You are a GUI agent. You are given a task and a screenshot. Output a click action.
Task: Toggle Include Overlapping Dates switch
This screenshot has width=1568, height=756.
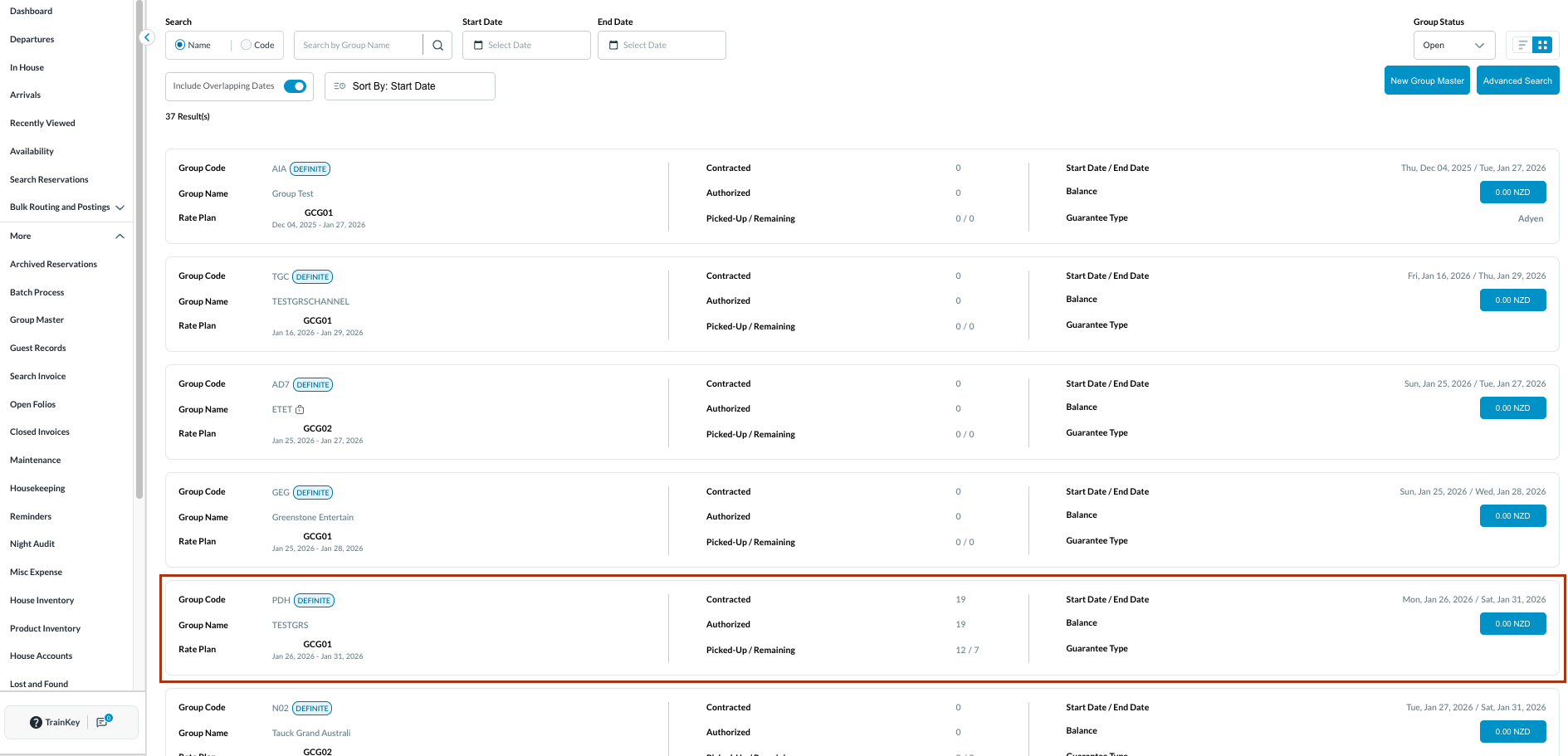click(295, 86)
